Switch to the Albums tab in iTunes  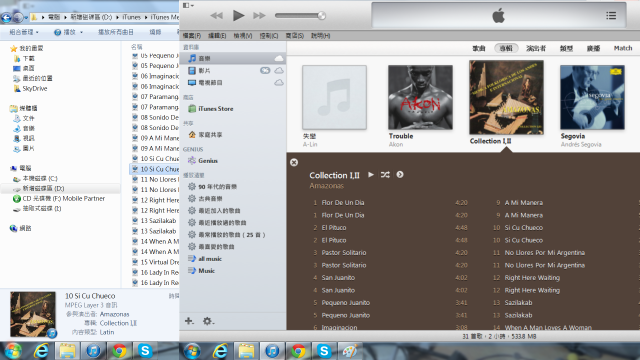point(506,48)
